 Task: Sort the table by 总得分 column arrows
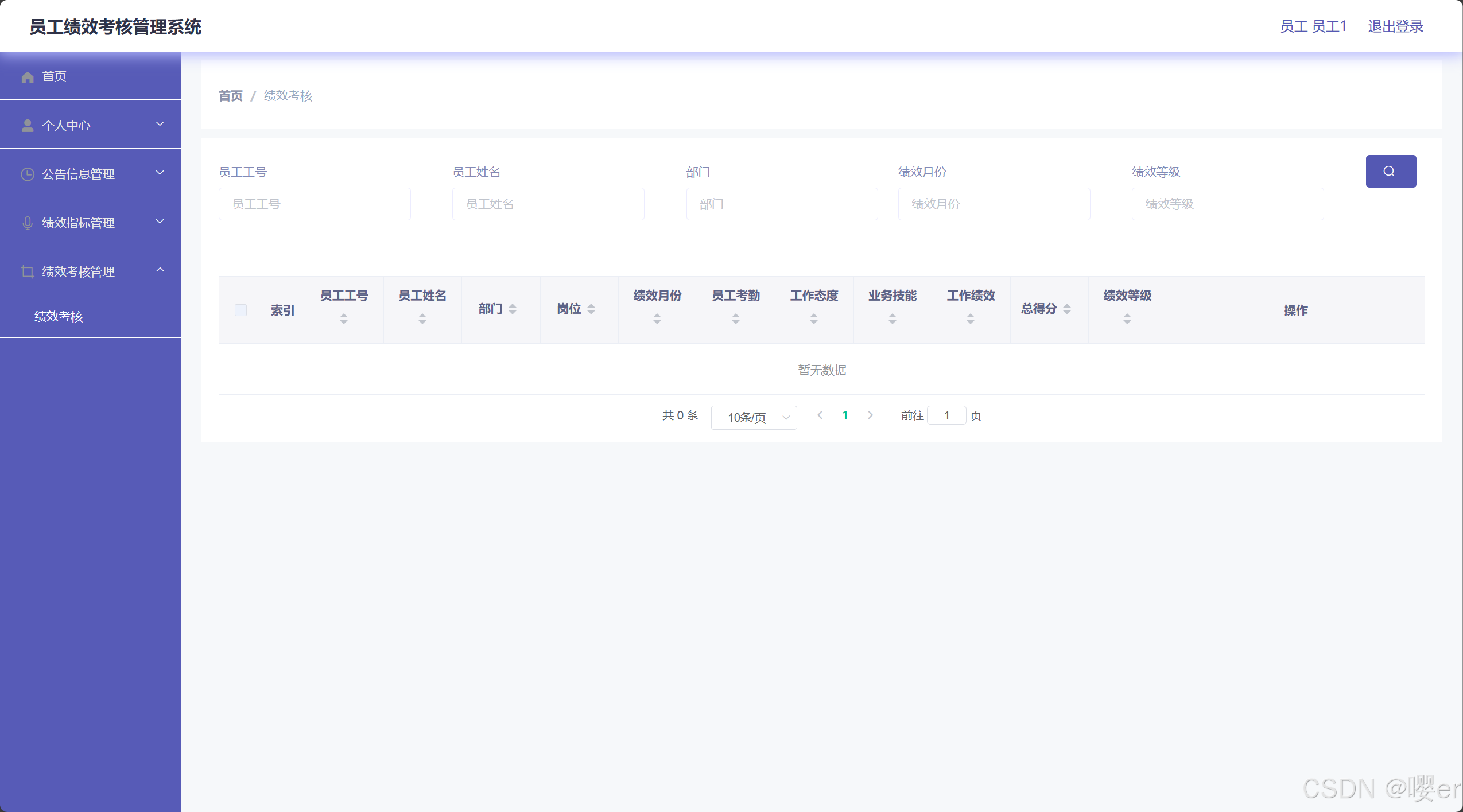(x=1067, y=309)
